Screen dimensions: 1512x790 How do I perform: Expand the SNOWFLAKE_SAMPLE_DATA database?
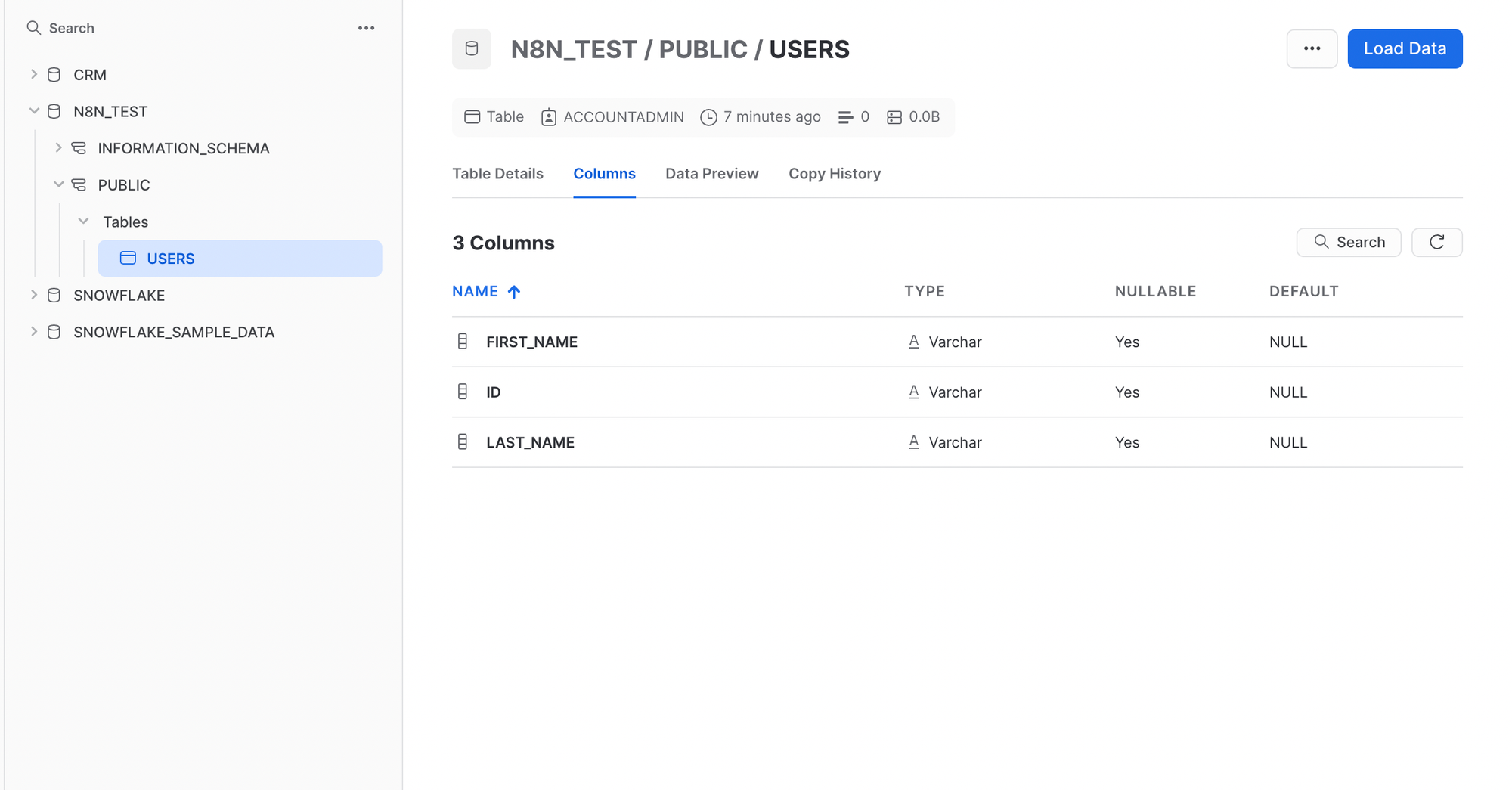pos(34,331)
